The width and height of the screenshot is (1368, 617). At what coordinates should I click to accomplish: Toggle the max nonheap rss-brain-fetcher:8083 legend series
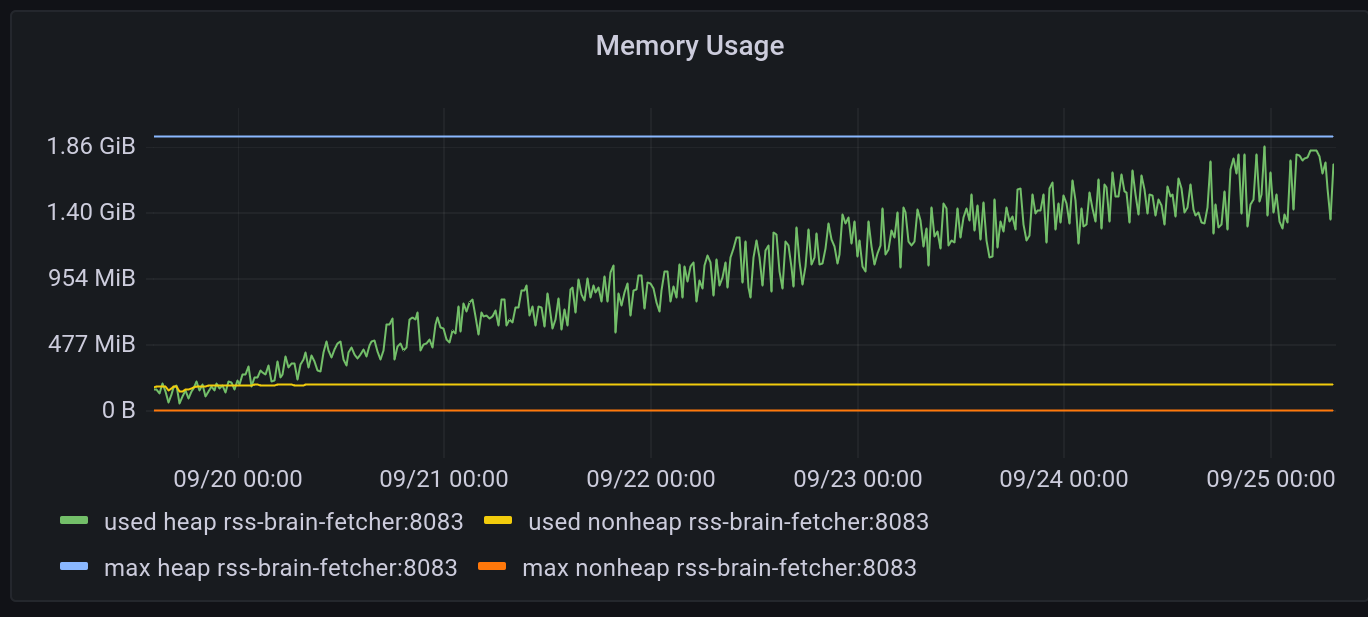coord(719,568)
